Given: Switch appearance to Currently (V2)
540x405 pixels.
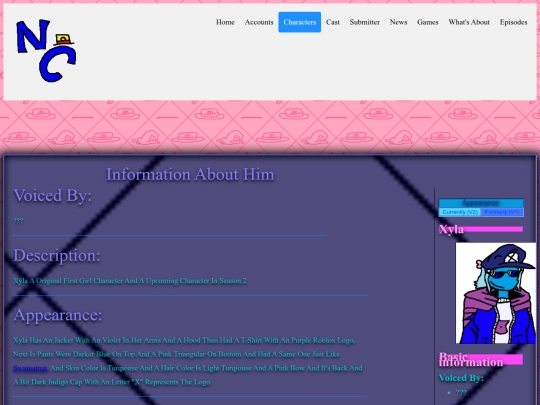Looking at the screenshot, I should coord(460,212).
